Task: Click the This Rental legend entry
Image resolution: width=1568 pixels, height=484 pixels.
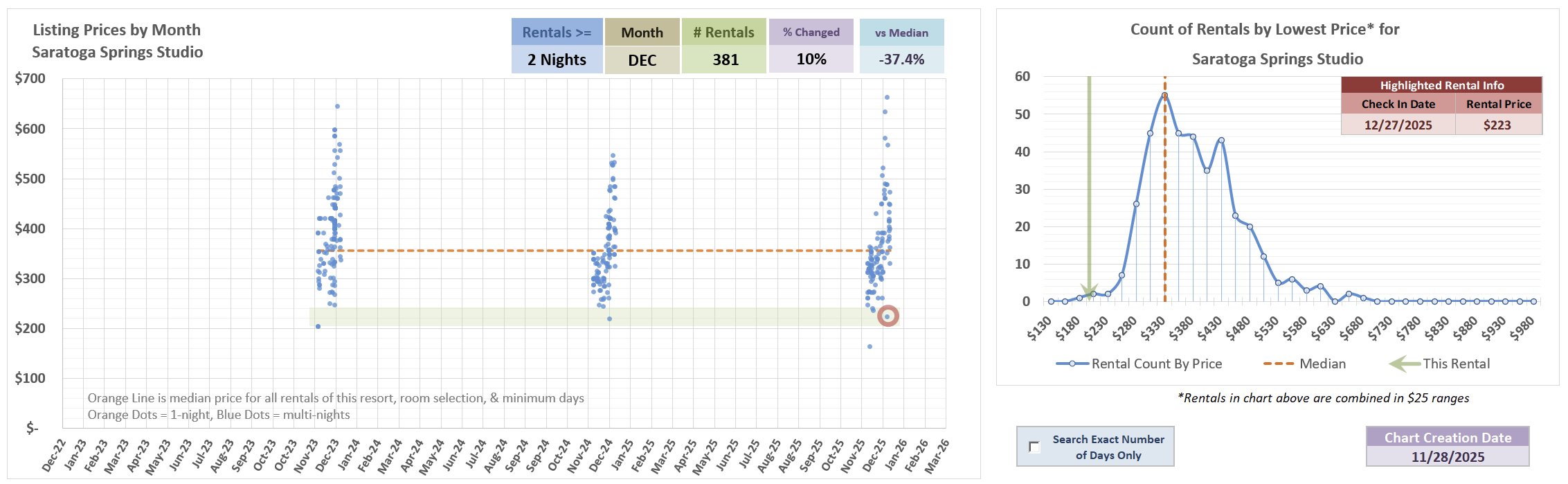Action: pyautogui.click(x=1440, y=364)
